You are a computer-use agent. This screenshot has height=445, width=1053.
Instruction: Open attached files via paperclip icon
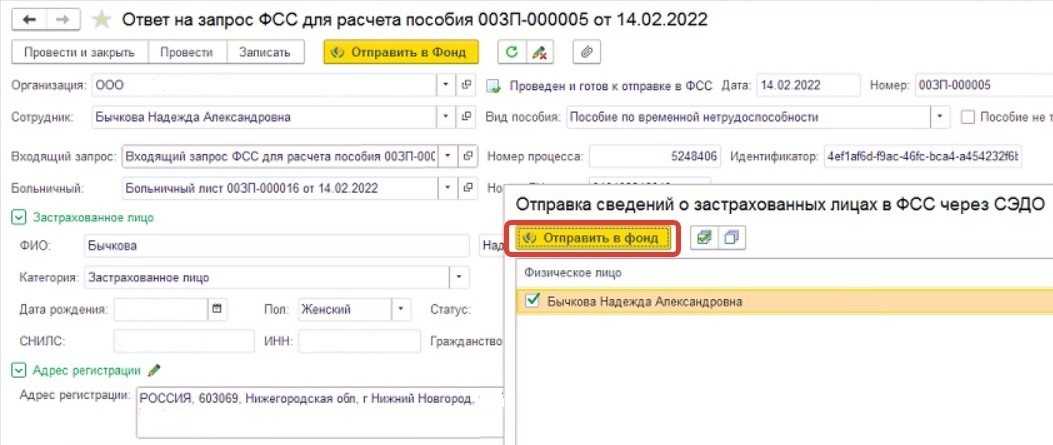pyautogui.click(x=587, y=52)
